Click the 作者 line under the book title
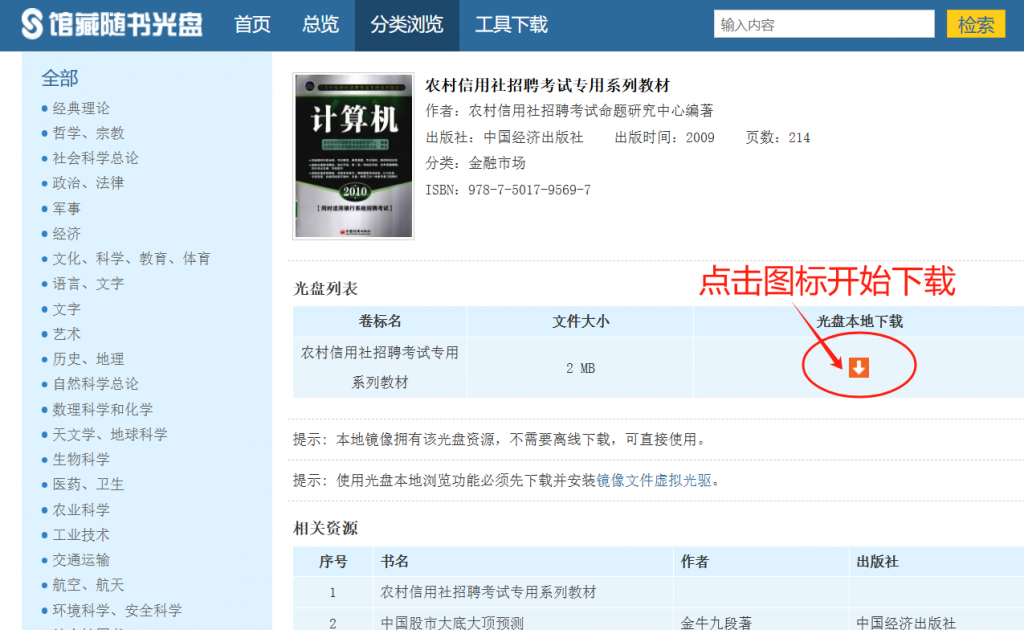This screenshot has width=1024, height=630. (x=569, y=111)
